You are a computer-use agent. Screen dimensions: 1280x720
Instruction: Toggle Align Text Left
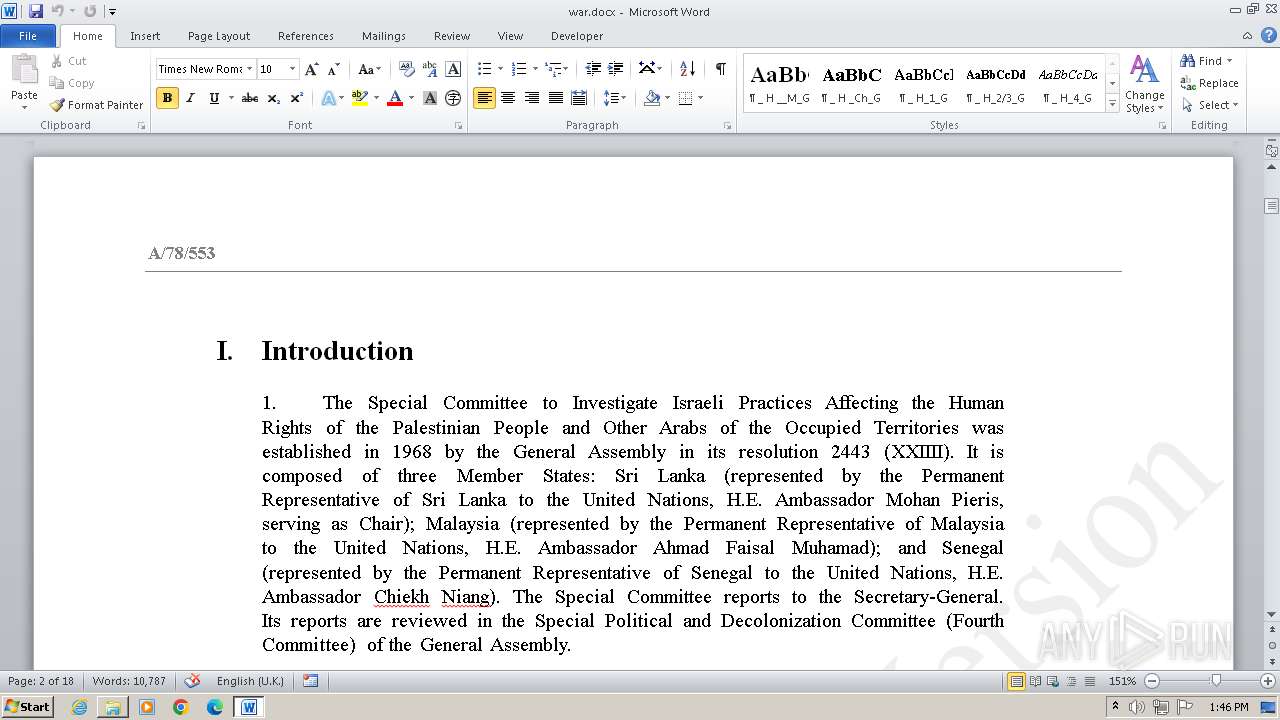point(485,98)
